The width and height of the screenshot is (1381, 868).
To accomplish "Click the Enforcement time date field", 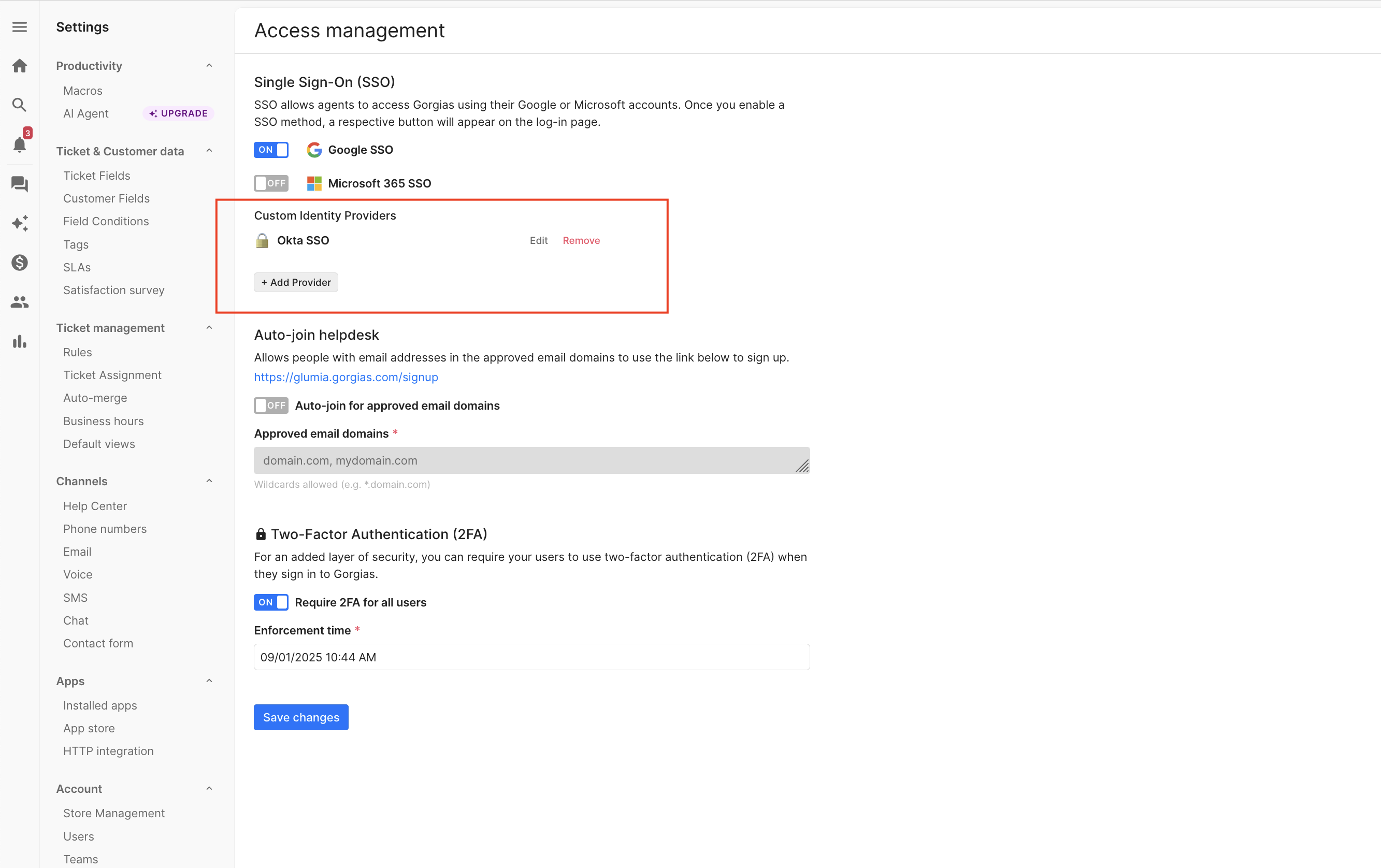I will 531,657.
